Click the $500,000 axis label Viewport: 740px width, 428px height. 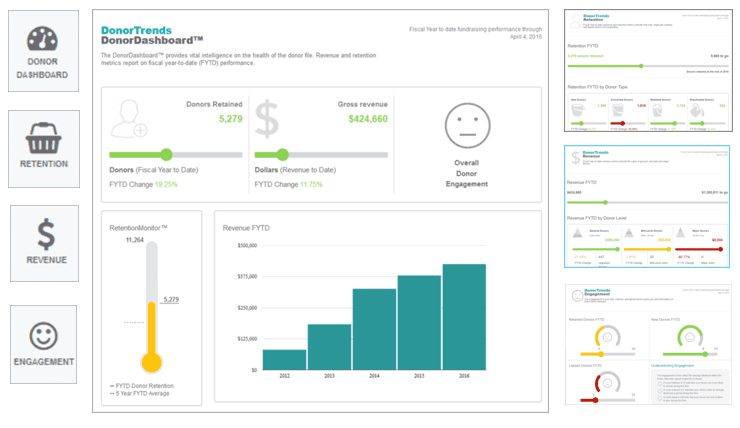[247, 246]
